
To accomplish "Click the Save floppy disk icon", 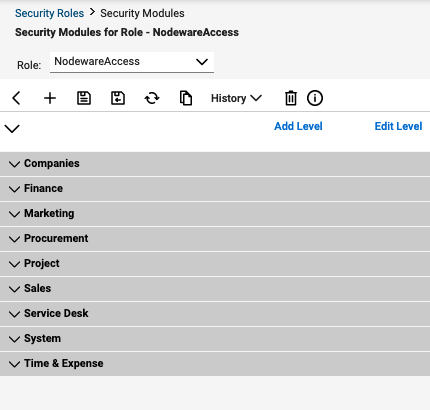I will [84, 98].
